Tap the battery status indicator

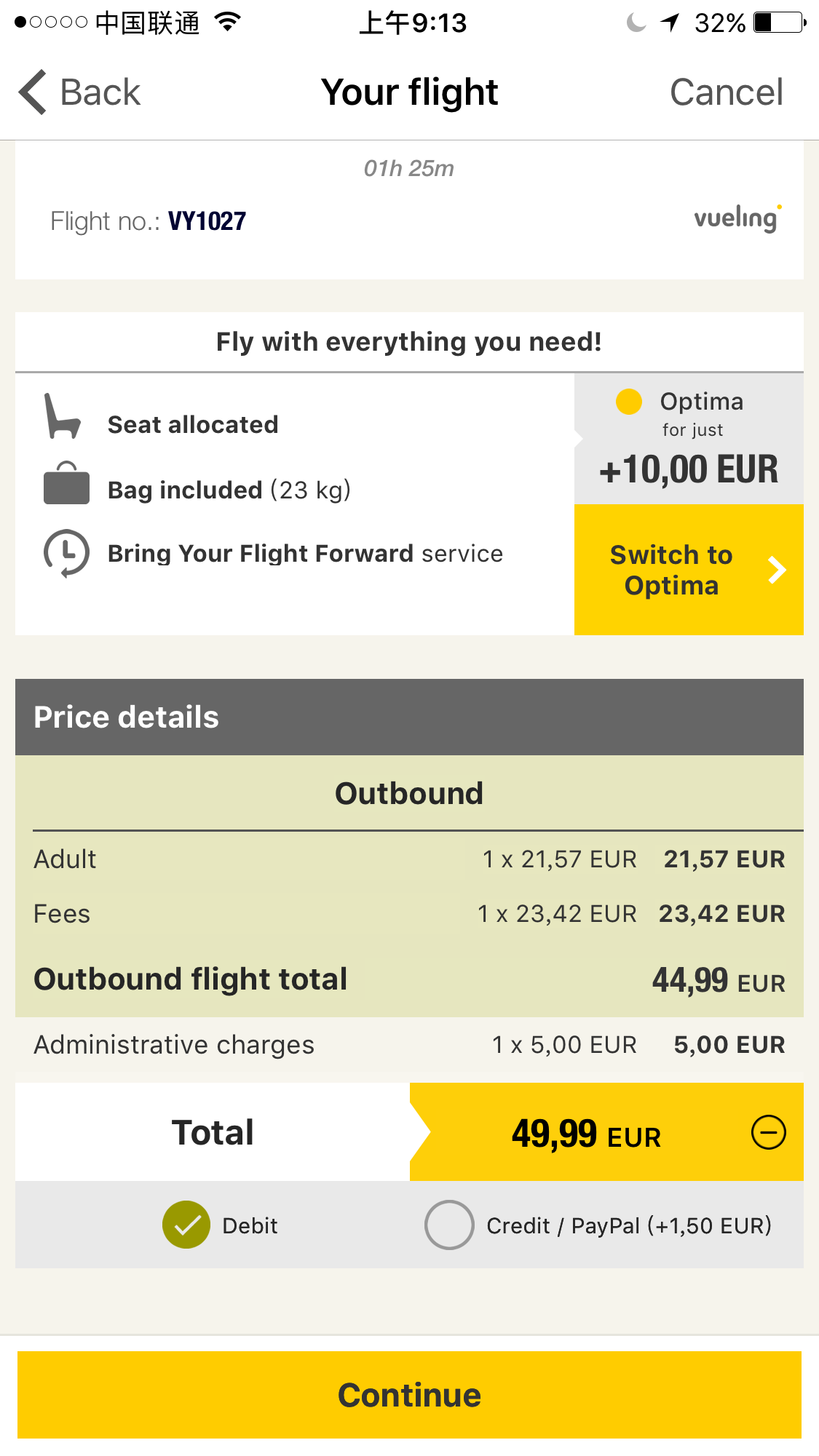779,23
